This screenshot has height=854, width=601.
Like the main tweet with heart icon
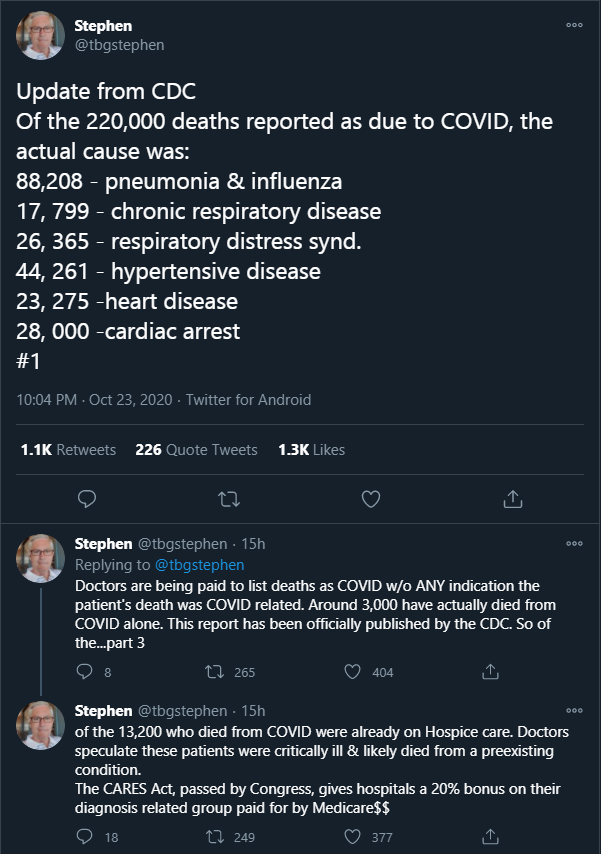tap(370, 498)
